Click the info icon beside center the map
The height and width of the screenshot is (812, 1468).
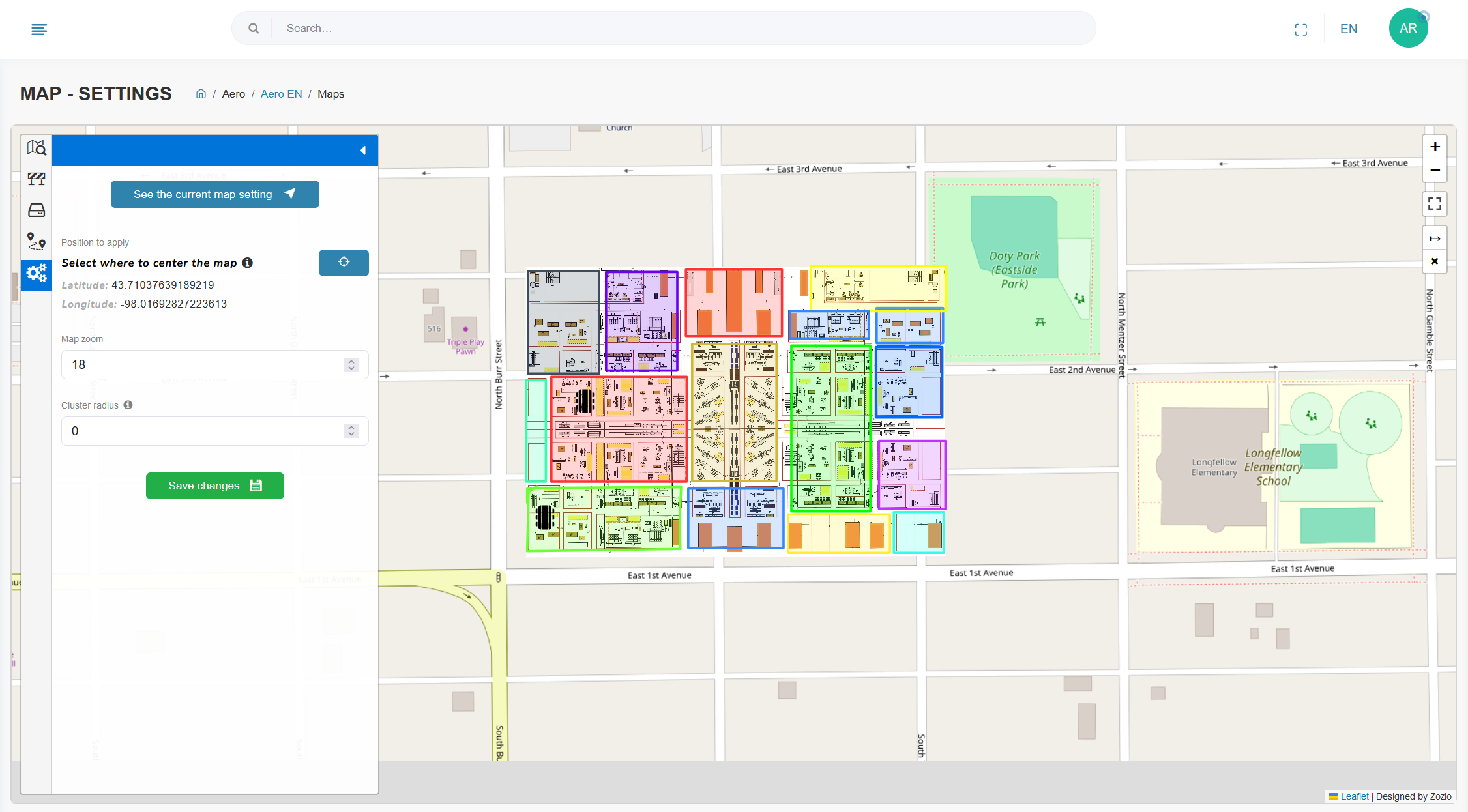pos(247,263)
